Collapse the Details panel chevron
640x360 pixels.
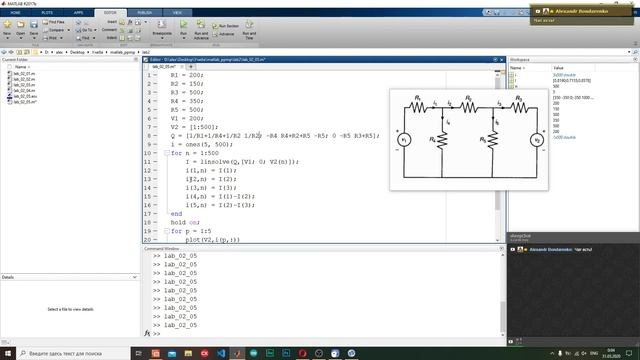(135, 277)
